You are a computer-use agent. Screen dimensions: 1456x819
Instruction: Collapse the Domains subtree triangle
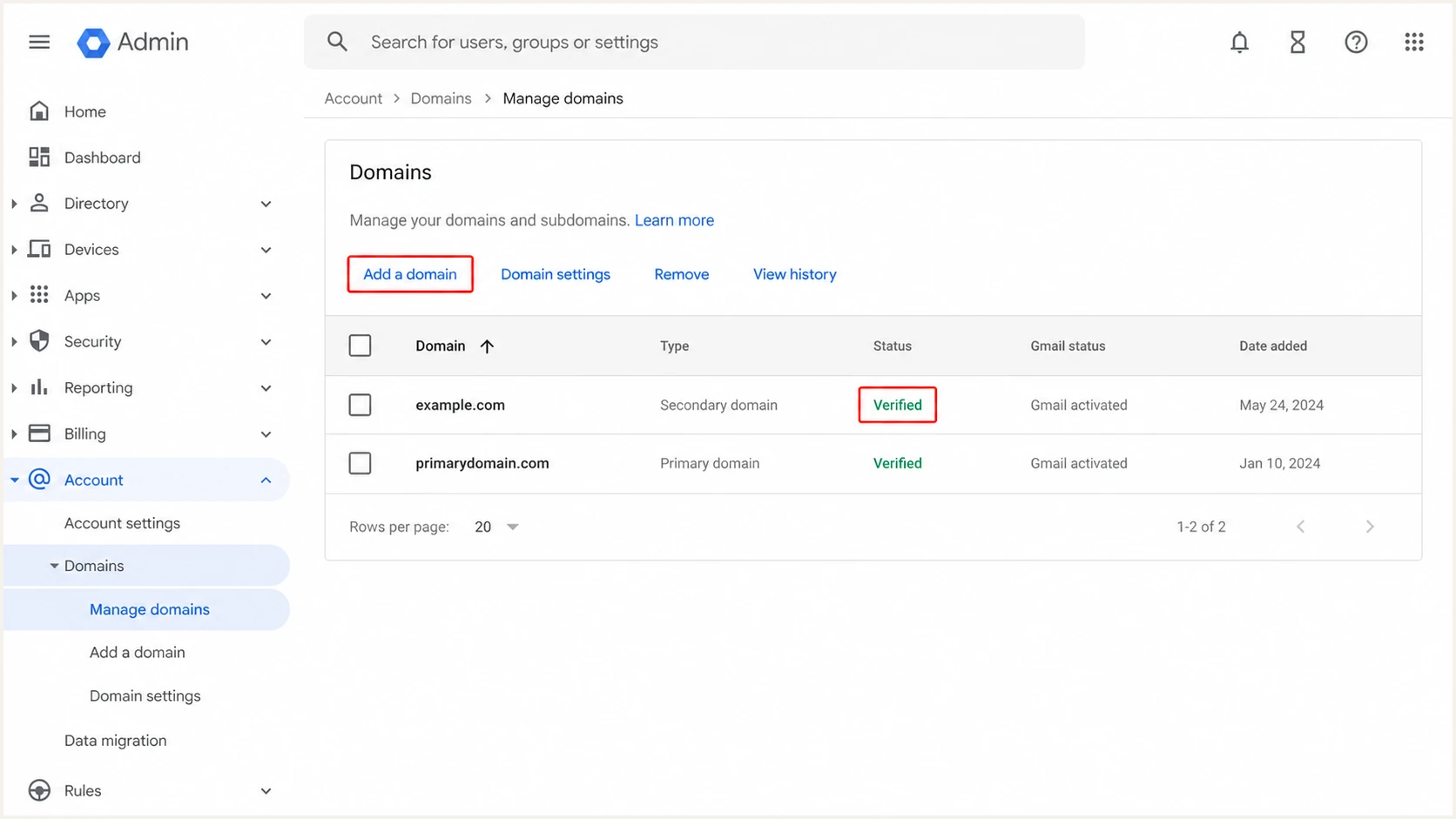pos(54,566)
